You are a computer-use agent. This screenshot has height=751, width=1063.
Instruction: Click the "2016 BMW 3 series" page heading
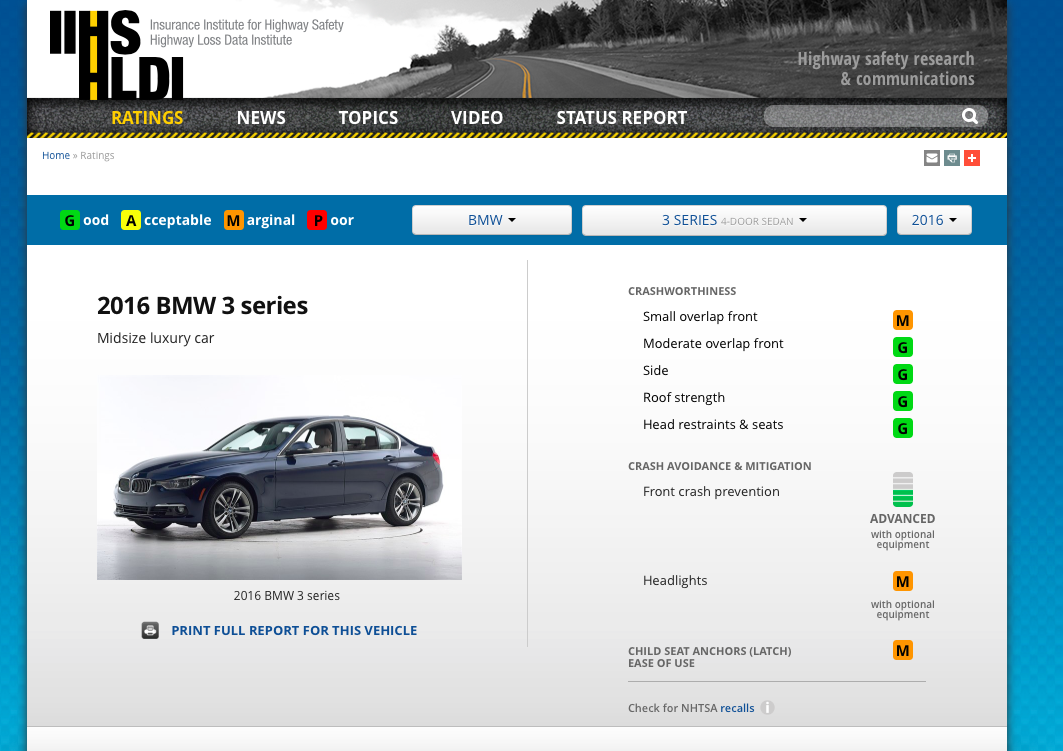point(202,306)
